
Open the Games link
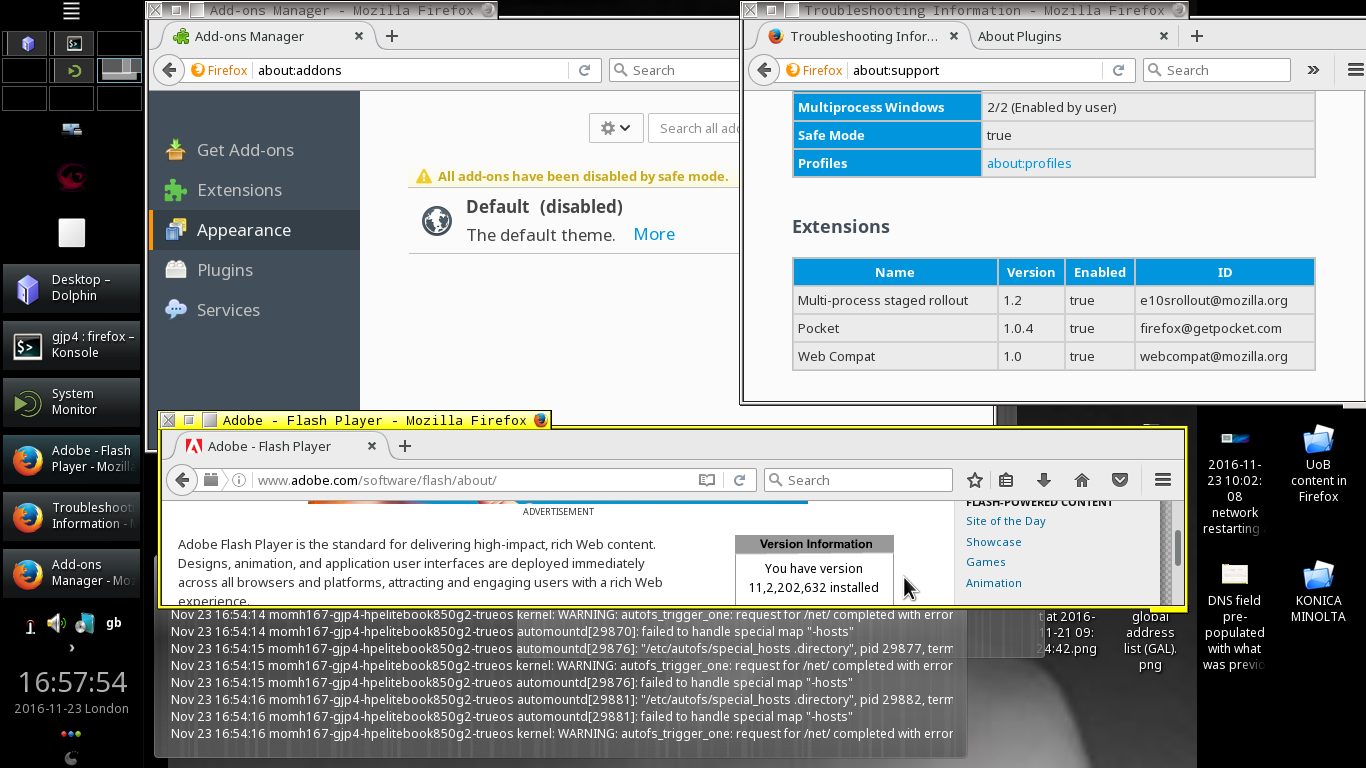pos(986,562)
